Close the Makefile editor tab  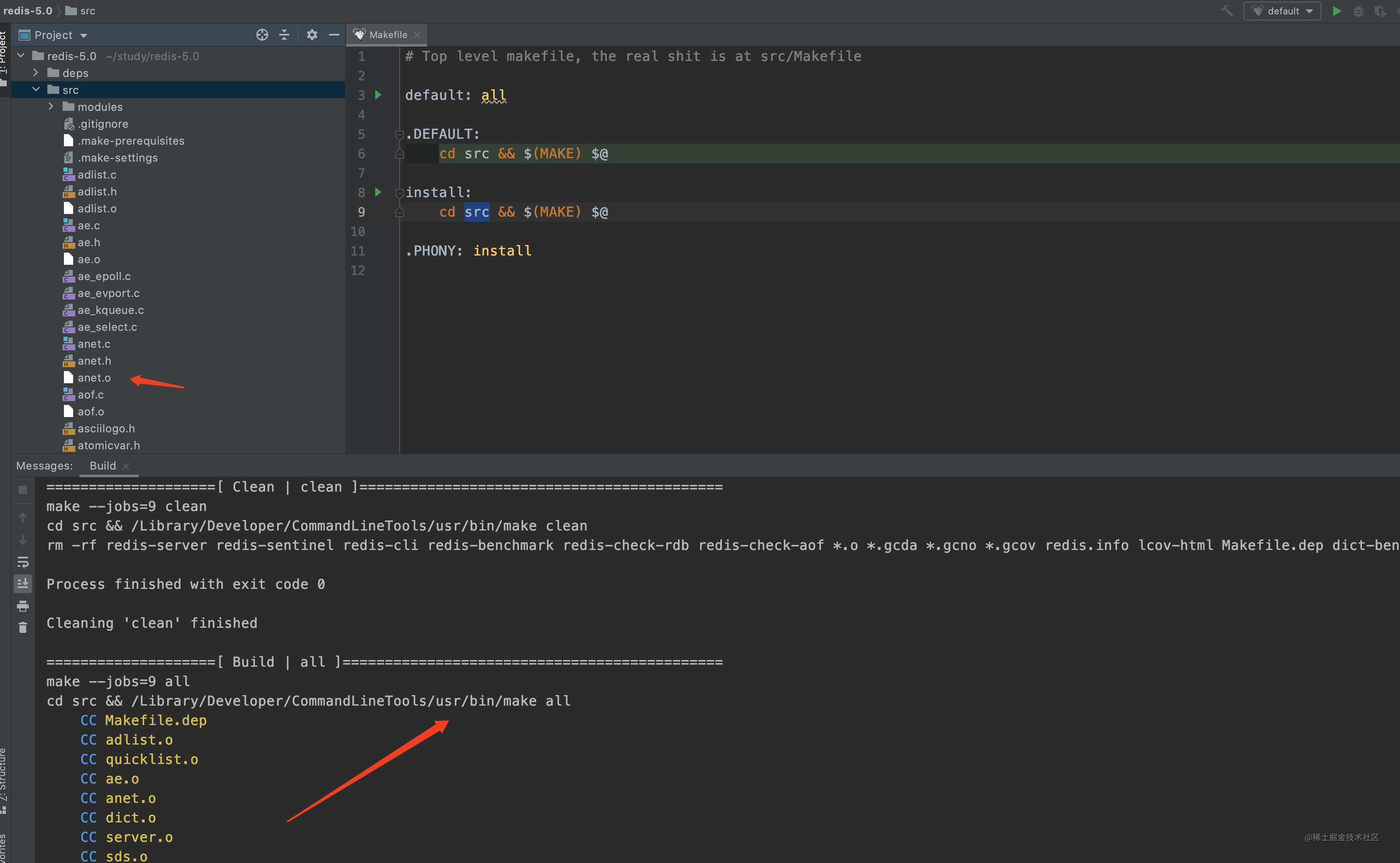tap(417, 35)
